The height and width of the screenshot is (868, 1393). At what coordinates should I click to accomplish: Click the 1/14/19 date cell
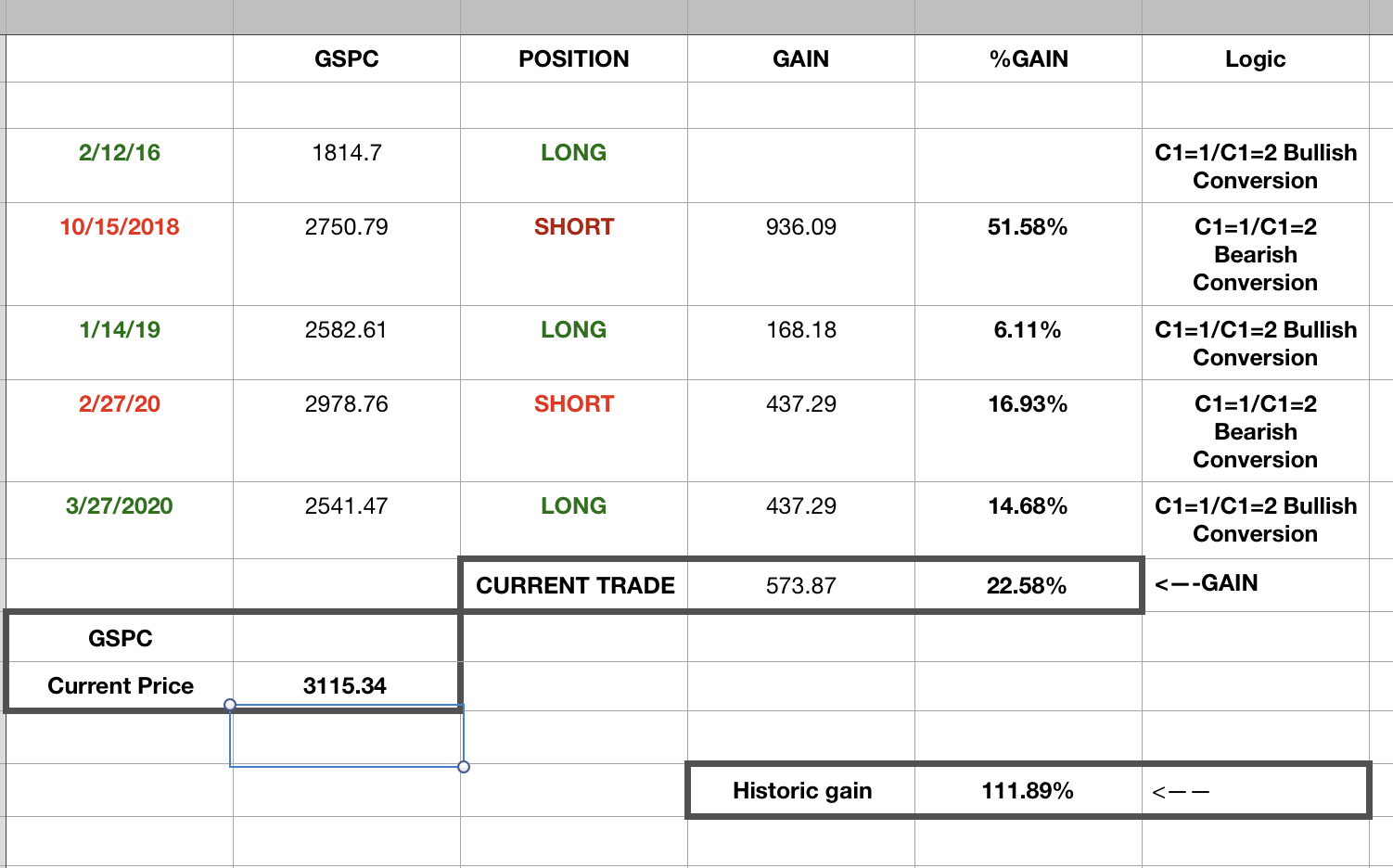pos(120,330)
